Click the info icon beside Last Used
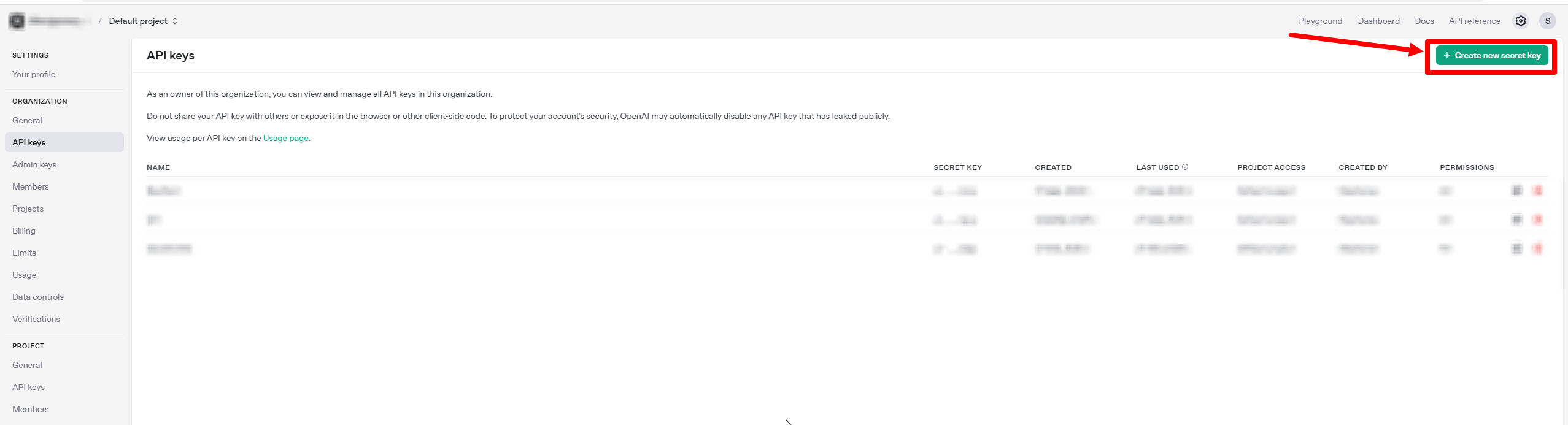Image resolution: width=1568 pixels, height=425 pixels. click(x=1185, y=167)
